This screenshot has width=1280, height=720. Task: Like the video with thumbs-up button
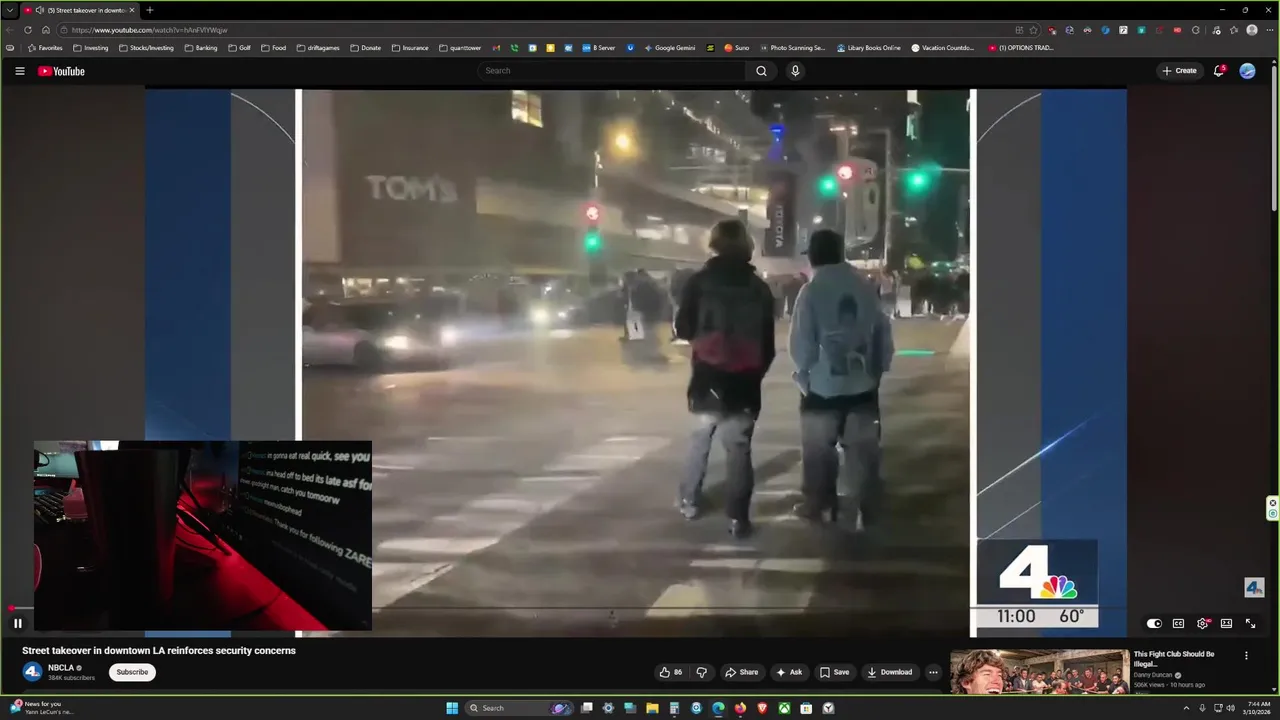point(671,672)
